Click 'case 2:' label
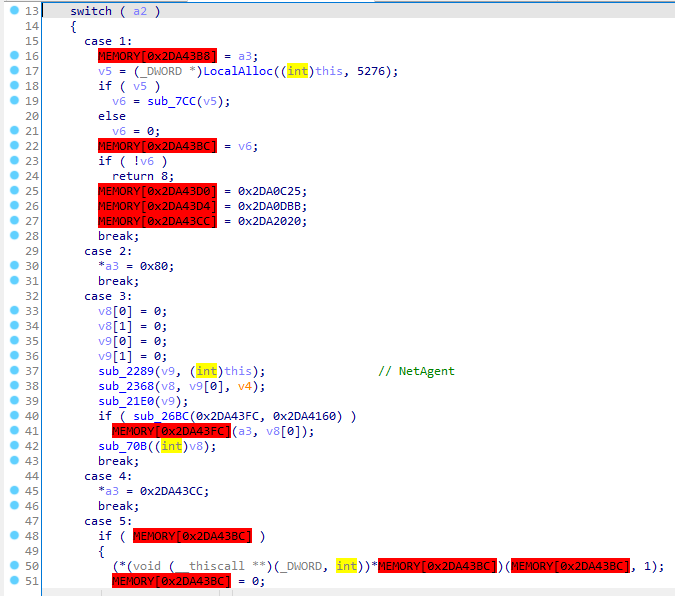The height and width of the screenshot is (596, 675). (x=108, y=251)
